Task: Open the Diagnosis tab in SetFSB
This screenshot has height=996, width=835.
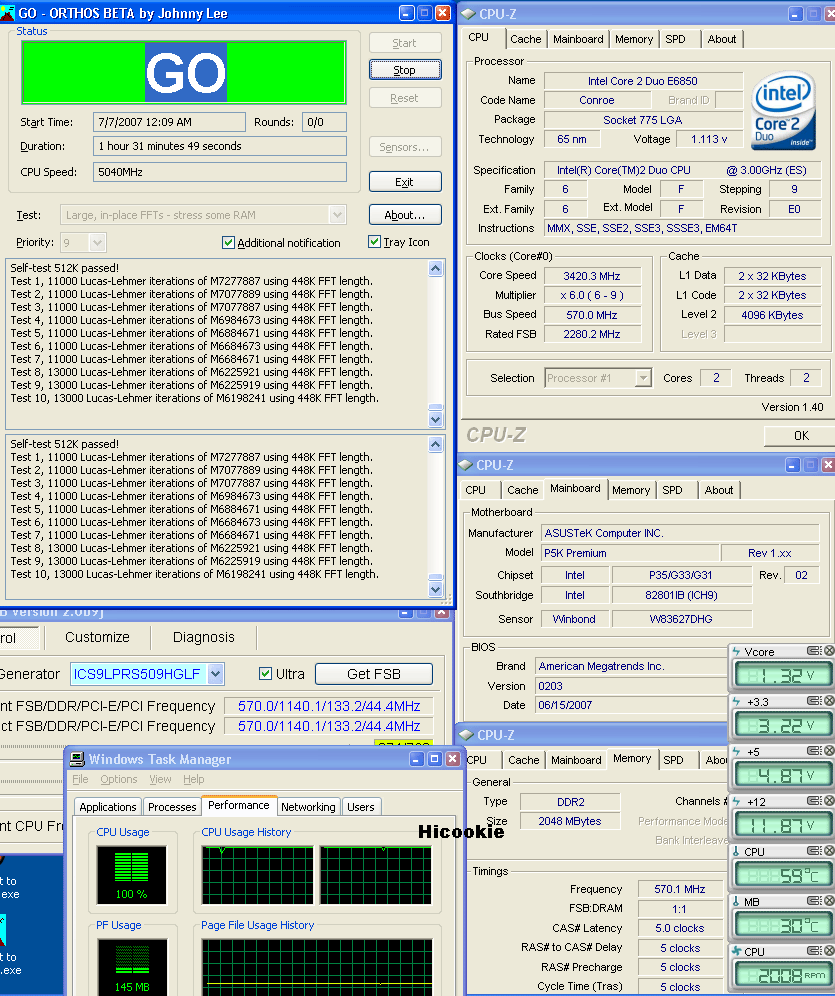Action: tap(203, 637)
